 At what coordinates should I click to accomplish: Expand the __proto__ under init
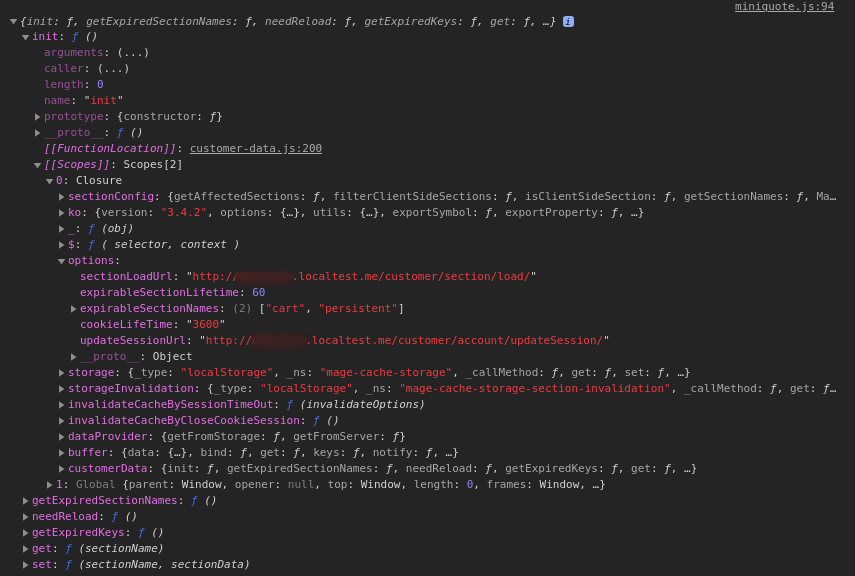(x=38, y=132)
